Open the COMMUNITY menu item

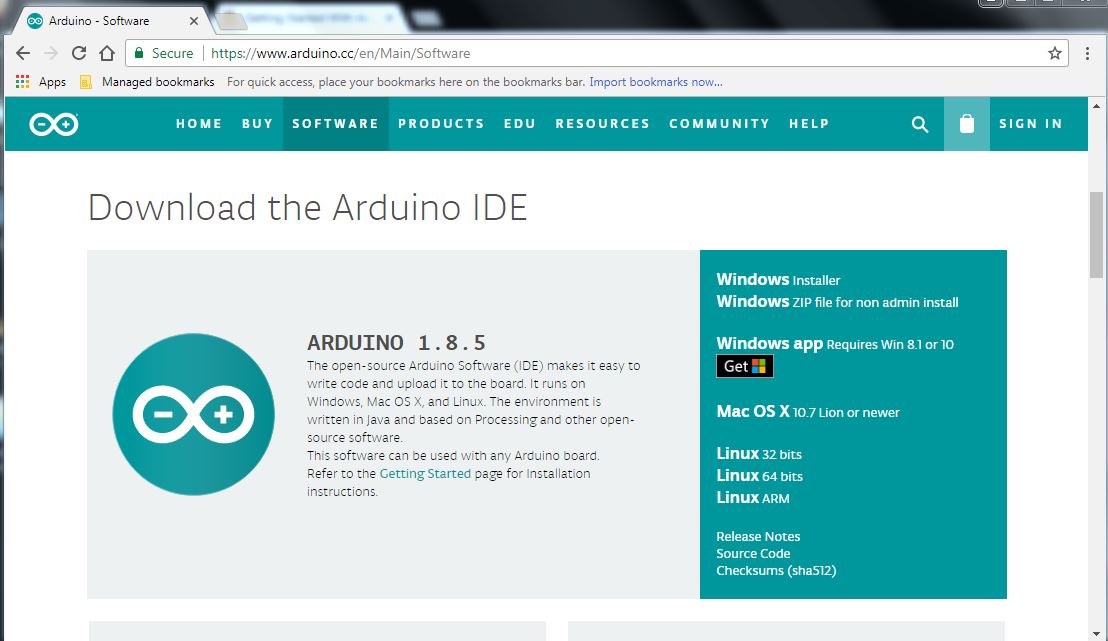[719, 124]
